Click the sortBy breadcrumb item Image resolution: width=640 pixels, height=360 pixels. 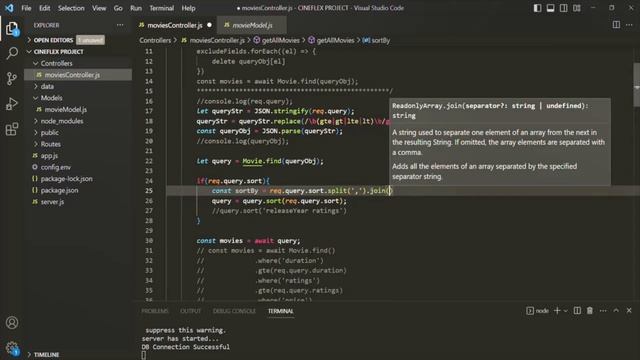click(x=376, y=40)
